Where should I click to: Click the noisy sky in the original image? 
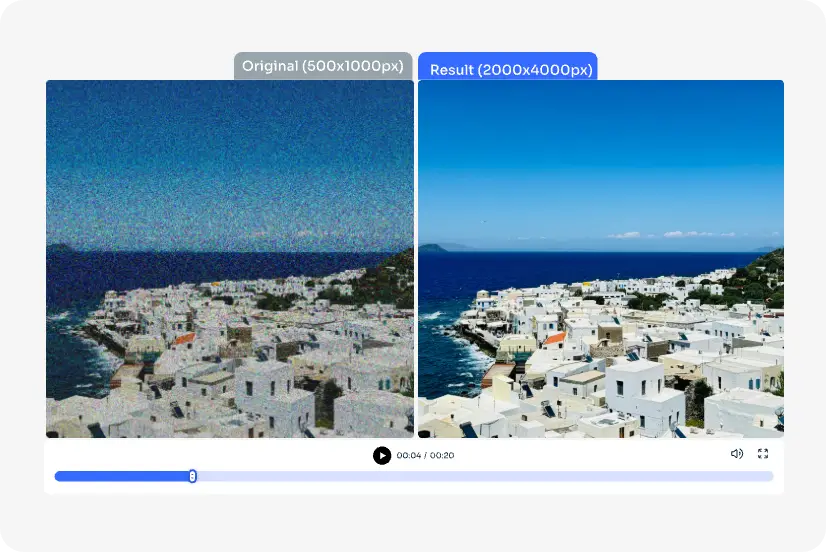230,158
